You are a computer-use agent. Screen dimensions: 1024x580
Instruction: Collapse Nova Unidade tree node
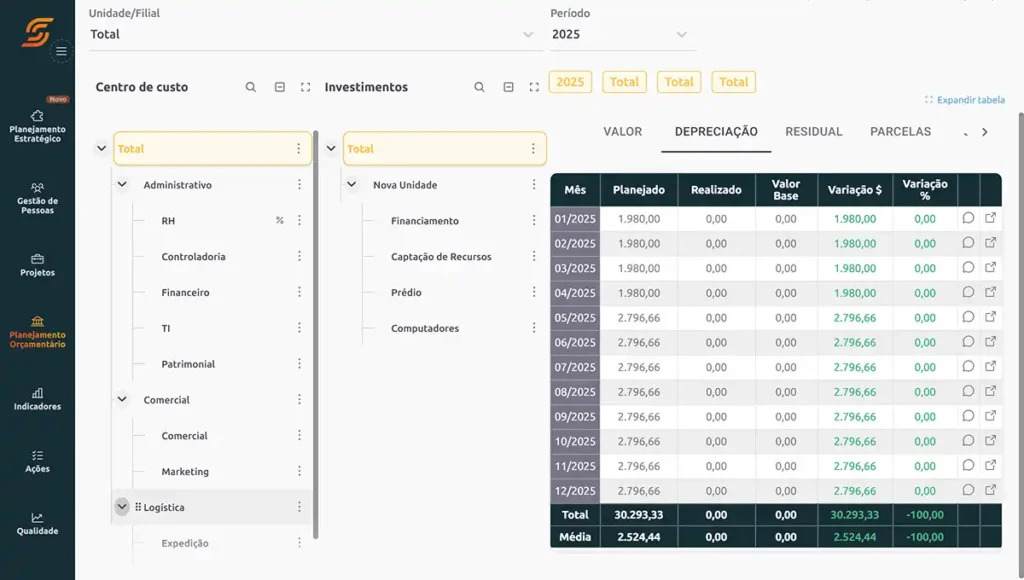(x=351, y=184)
